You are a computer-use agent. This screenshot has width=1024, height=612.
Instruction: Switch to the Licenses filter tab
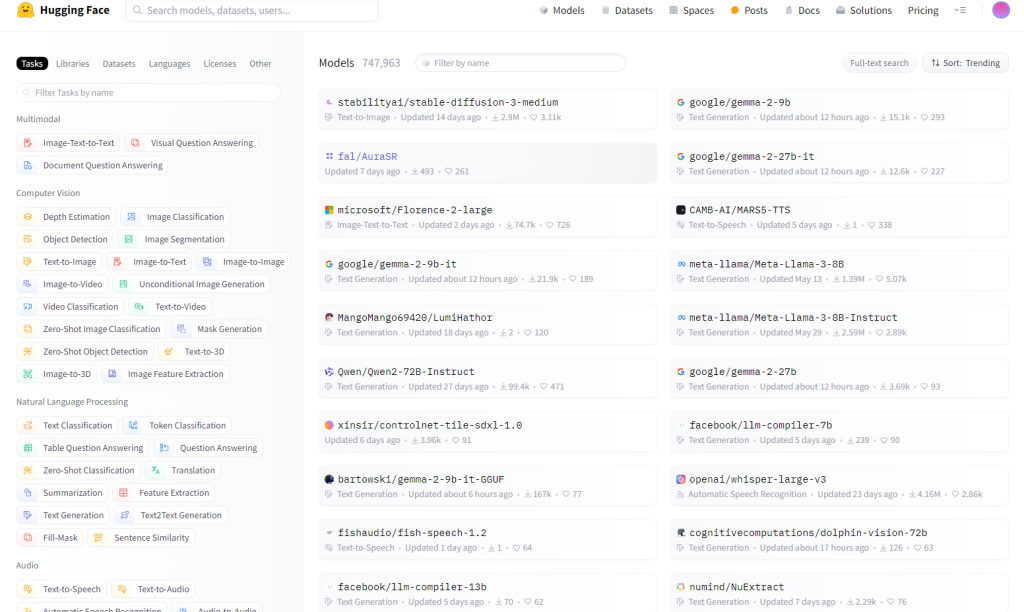(x=220, y=64)
